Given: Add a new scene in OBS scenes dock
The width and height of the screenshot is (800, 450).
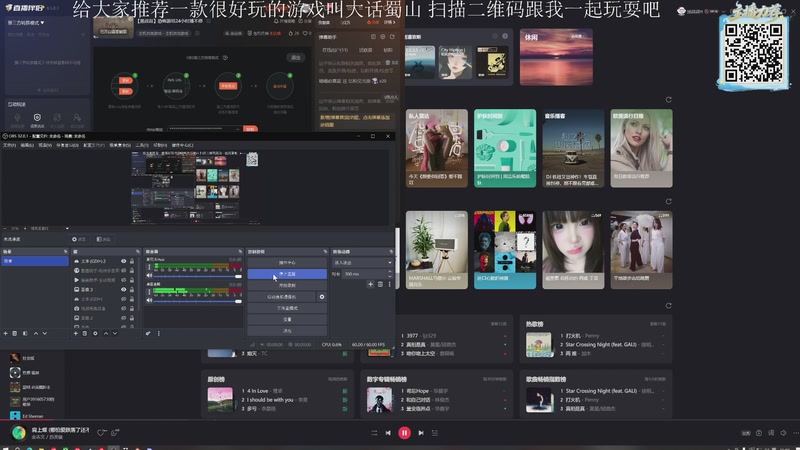Looking at the screenshot, I should [6, 334].
